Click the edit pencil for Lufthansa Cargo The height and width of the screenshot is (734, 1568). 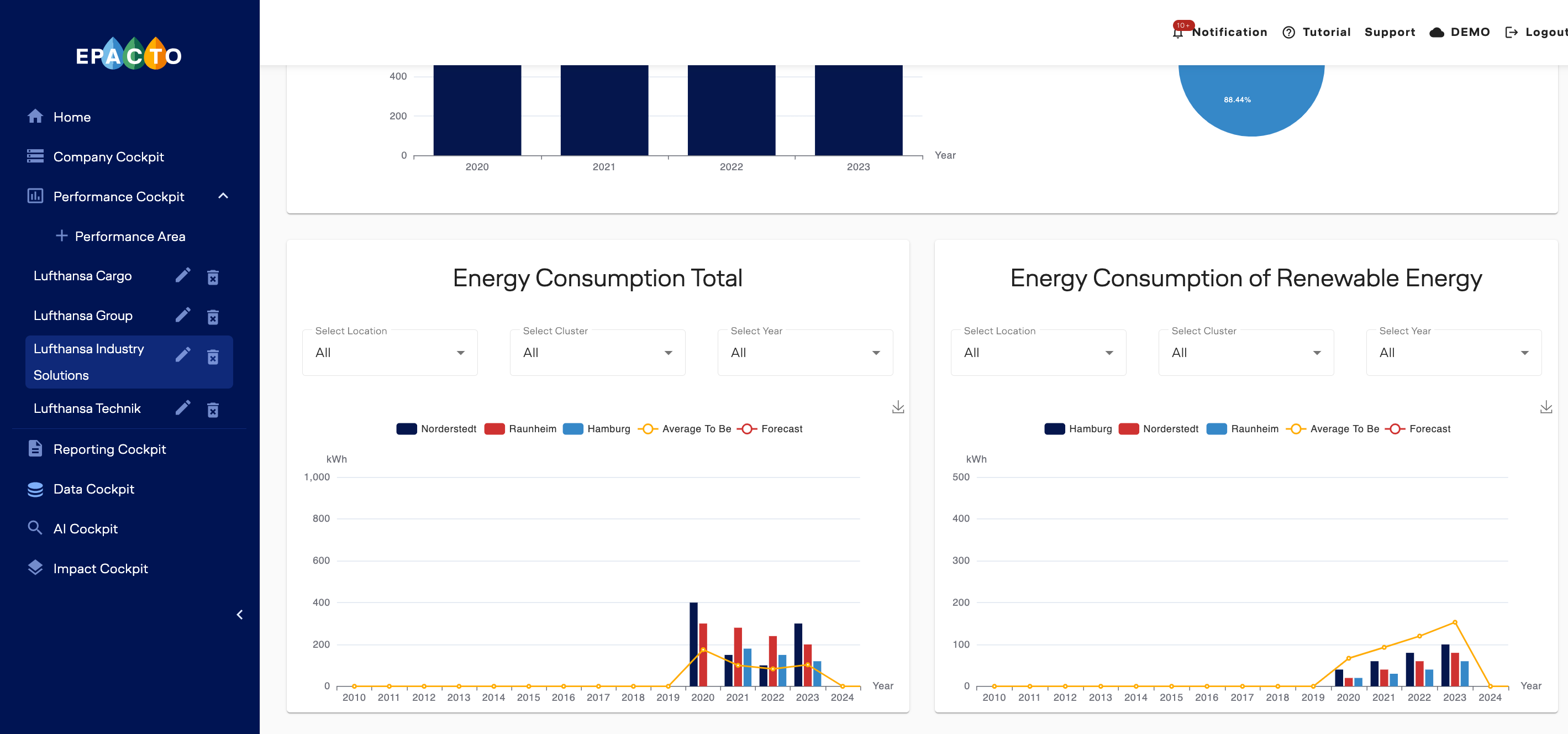[183, 276]
